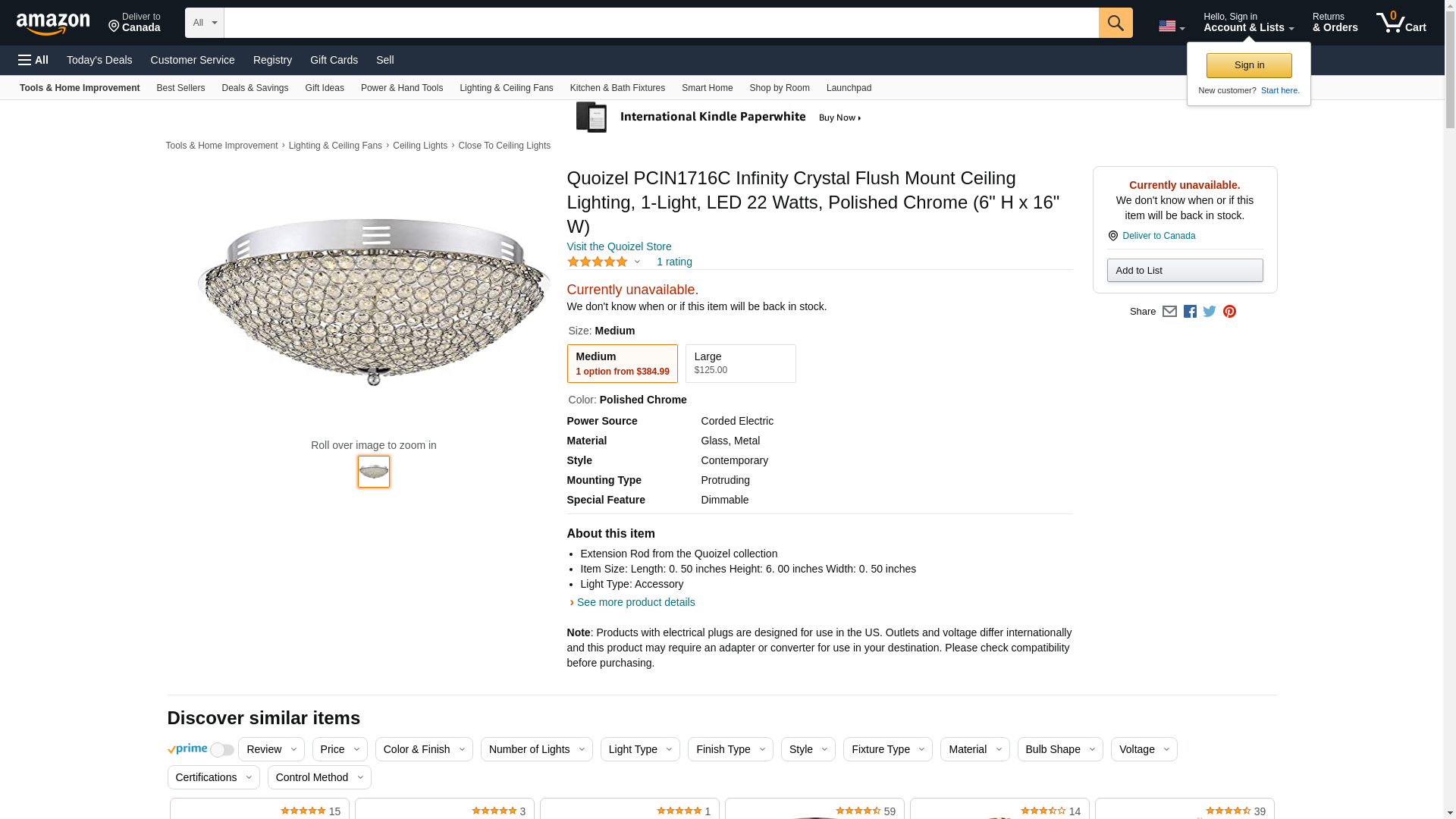1456x819 pixels.
Task: Go to the Amazon logo homepage
Action: click(53, 24)
